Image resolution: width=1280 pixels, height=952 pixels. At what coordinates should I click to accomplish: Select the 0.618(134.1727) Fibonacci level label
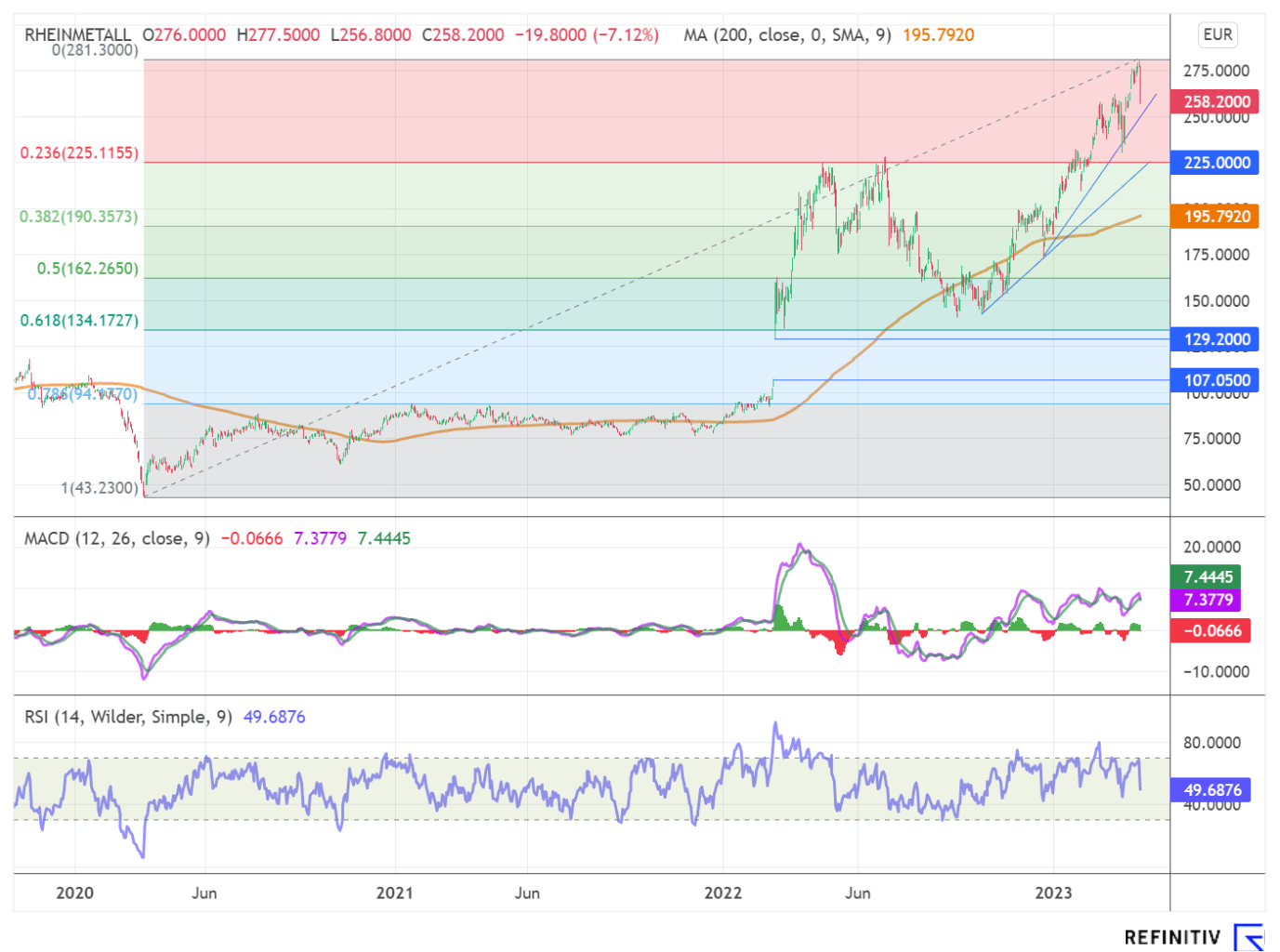(79, 321)
